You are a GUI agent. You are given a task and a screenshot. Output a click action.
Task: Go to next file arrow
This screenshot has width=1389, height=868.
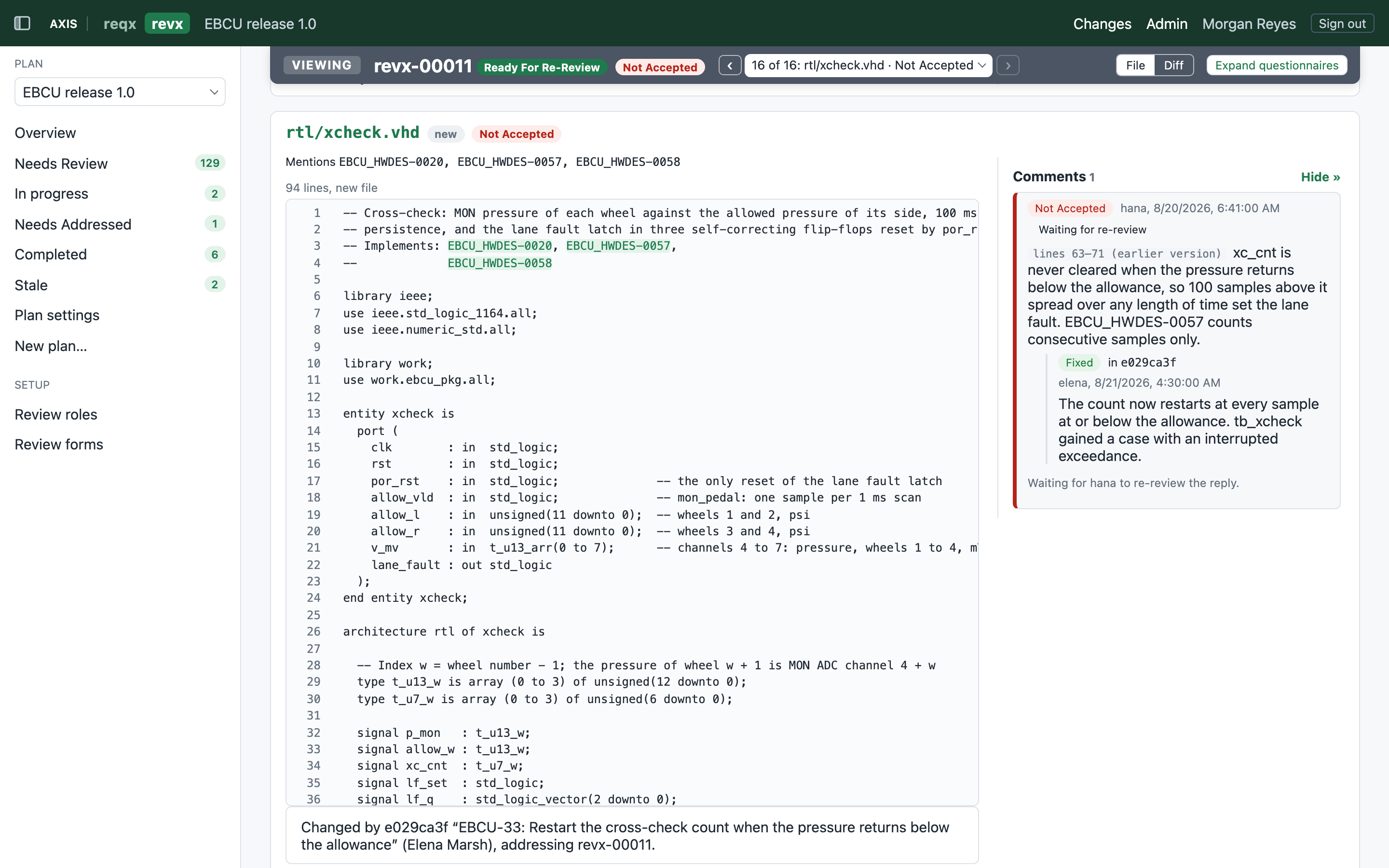[1008, 66]
